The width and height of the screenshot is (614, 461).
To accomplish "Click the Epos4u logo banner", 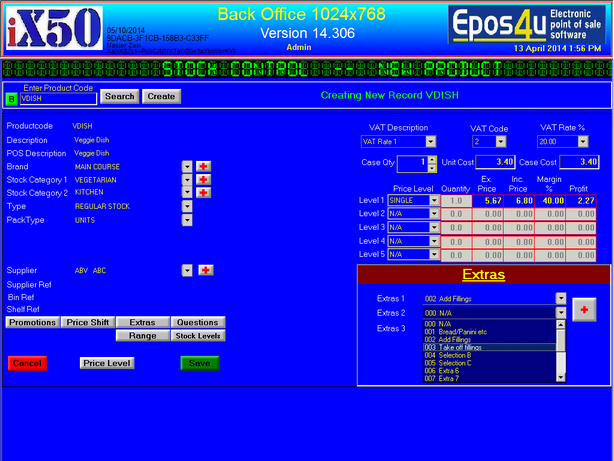I will [527, 24].
